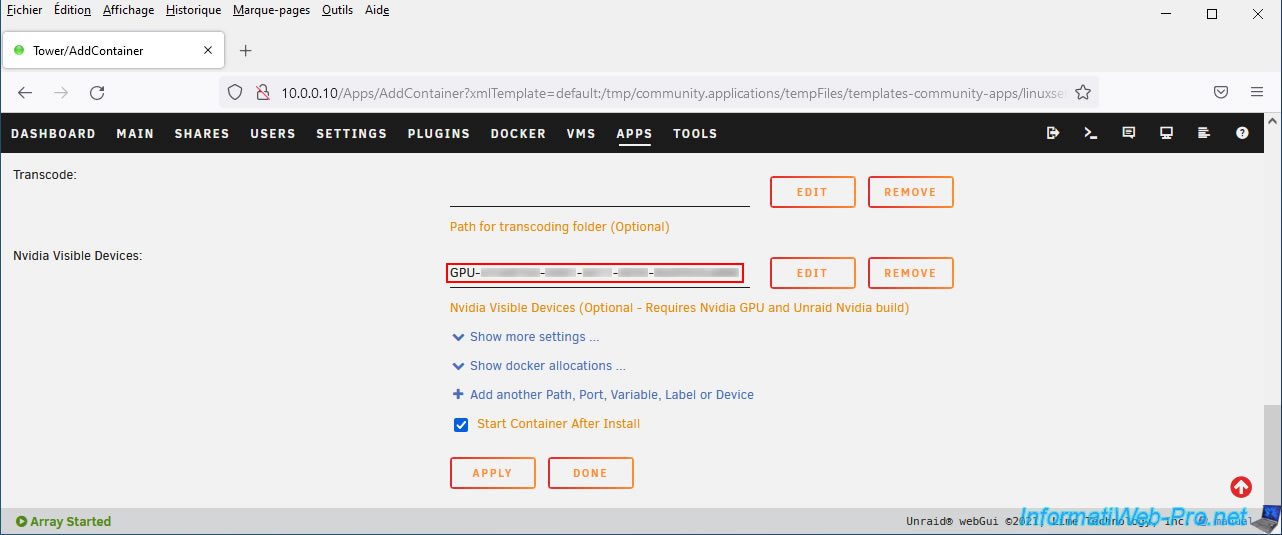Viewport: 1282px width, 535px height.
Task: Click the page vertical scrollbar thumb
Action: point(1271,455)
